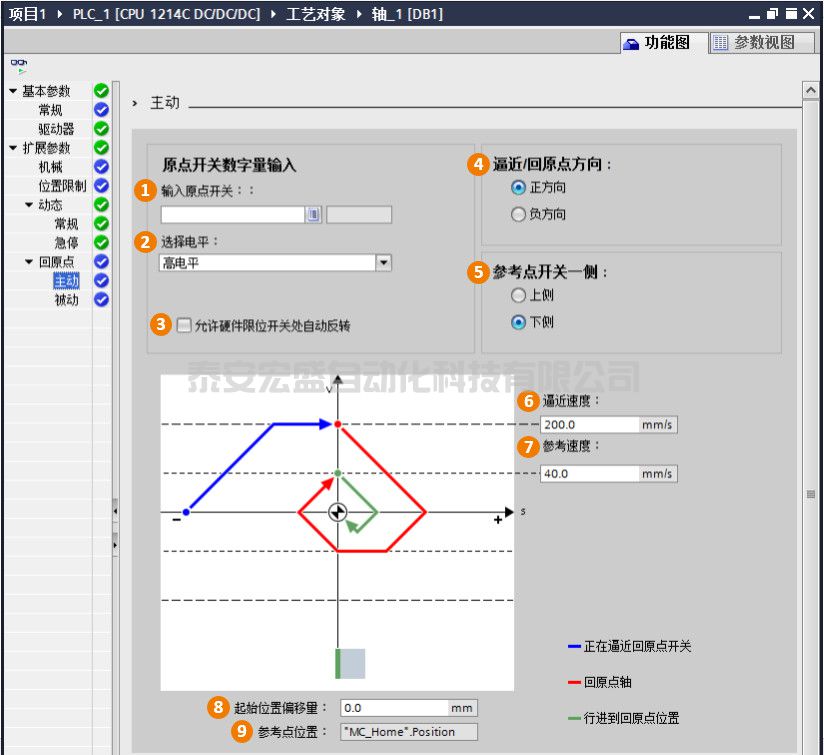Image resolution: width=824 pixels, height=755 pixels.
Task: Click the tag browse icon beside 输入原点开关 field
Action: click(311, 213)
